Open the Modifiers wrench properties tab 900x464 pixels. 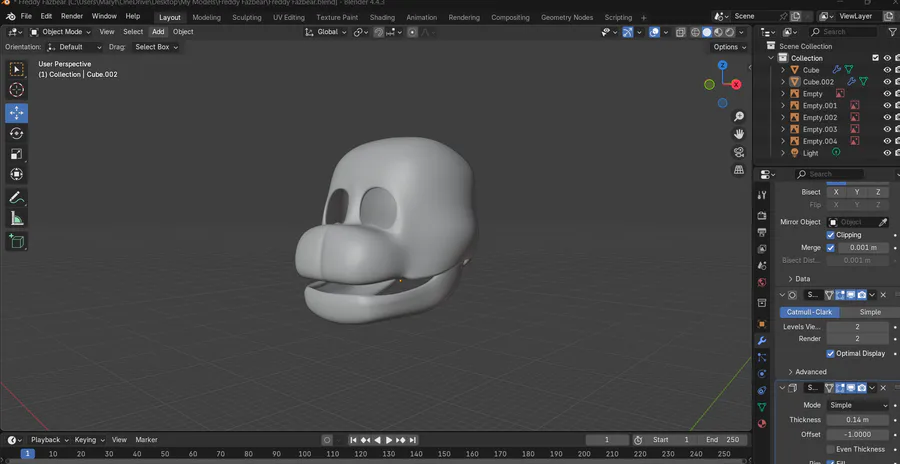coord(762,341)
